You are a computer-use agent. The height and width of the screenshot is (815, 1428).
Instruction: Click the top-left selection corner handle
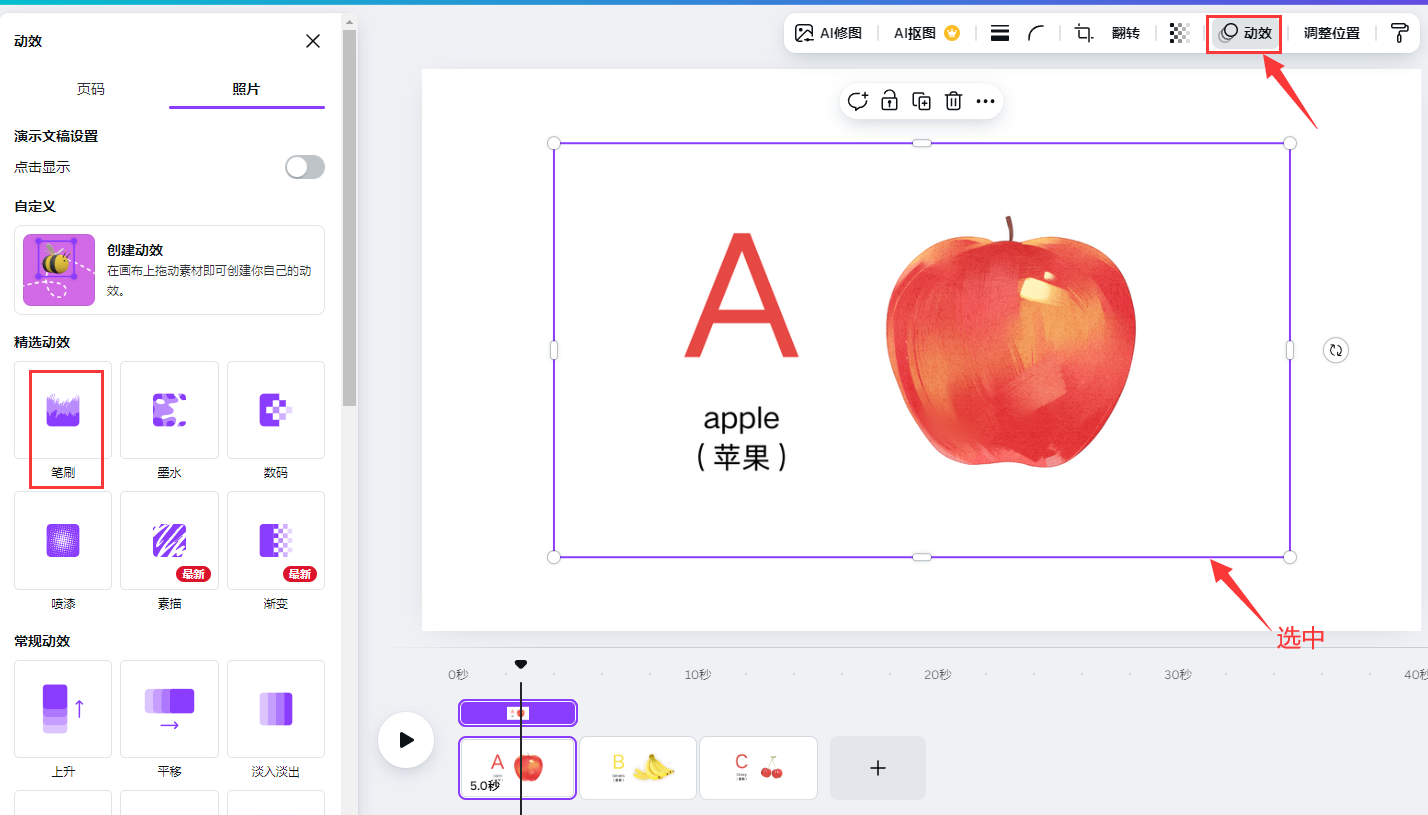[554, 143]
